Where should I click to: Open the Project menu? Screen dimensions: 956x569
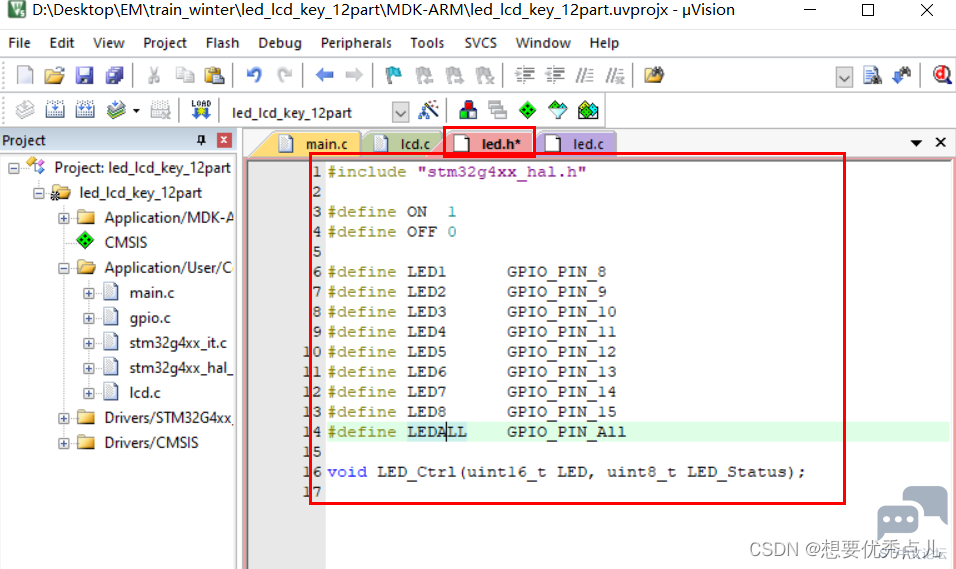pyautogui.click(x=165, y=43)
